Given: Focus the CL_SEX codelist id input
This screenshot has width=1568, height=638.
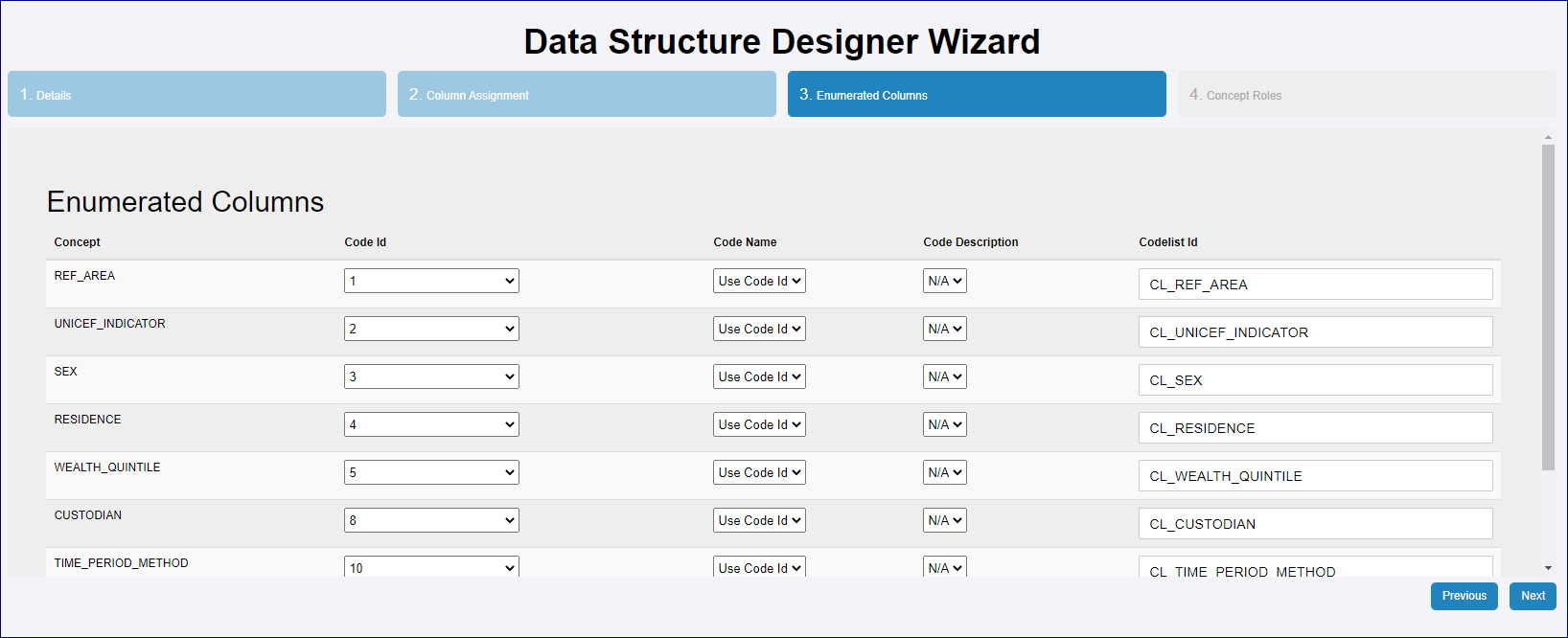Looking at the screenshot, I should tap(1315, 380).
